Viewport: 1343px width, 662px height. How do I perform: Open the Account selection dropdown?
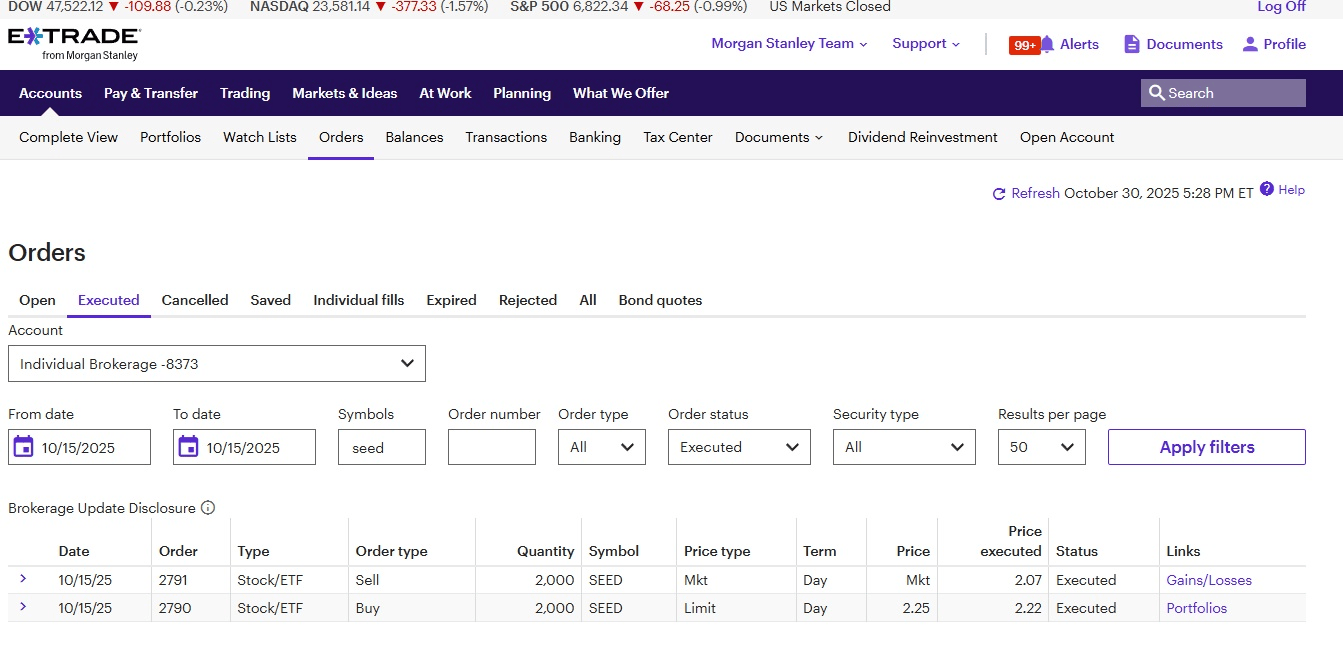point(216,364)
